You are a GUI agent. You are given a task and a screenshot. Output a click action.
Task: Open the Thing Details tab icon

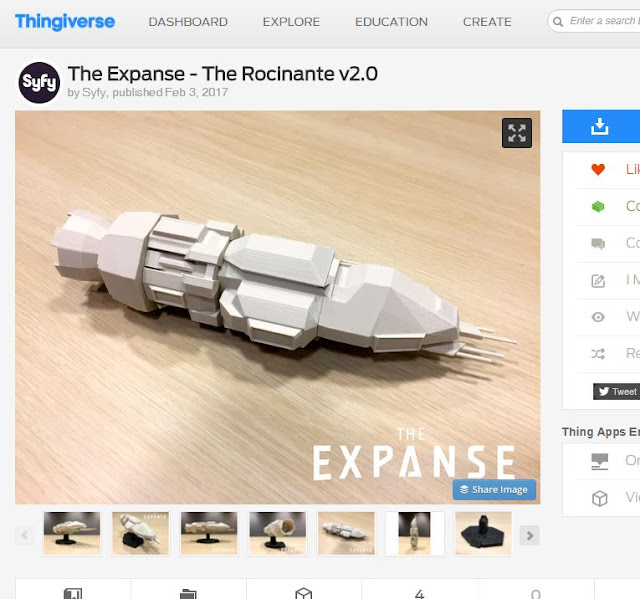(x=73, y=594)
